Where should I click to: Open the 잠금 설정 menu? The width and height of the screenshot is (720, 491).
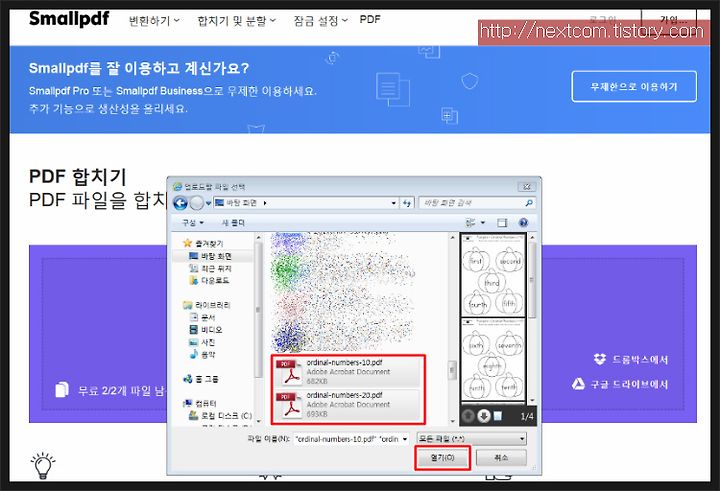coord(321,21)
